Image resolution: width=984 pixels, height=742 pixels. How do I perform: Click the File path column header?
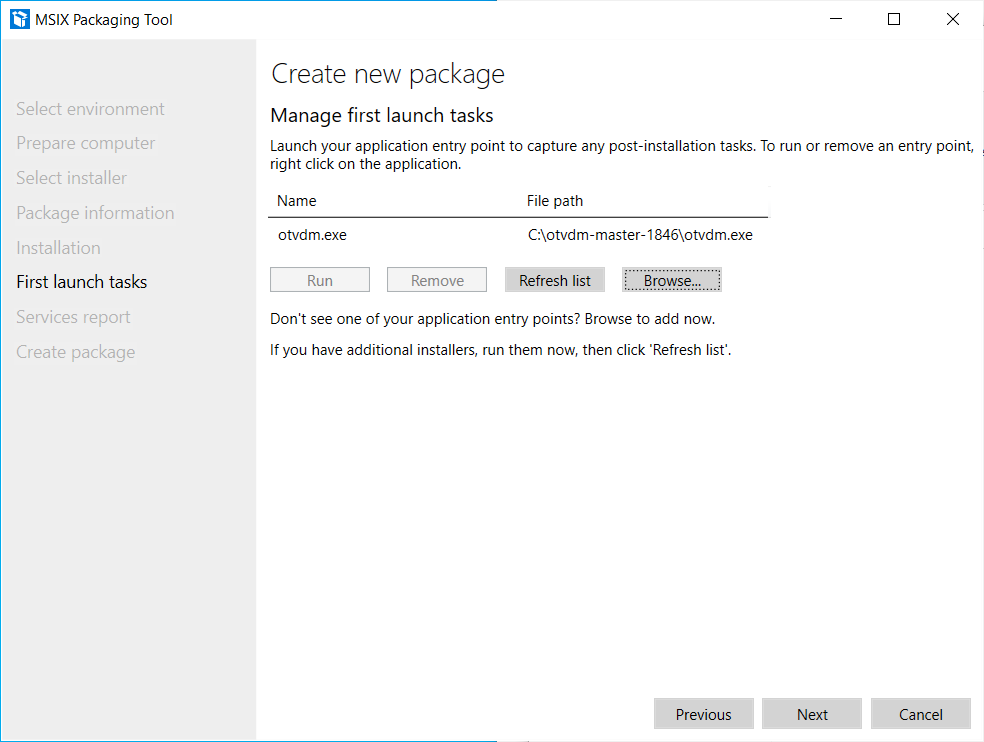(x=555, y=201)
